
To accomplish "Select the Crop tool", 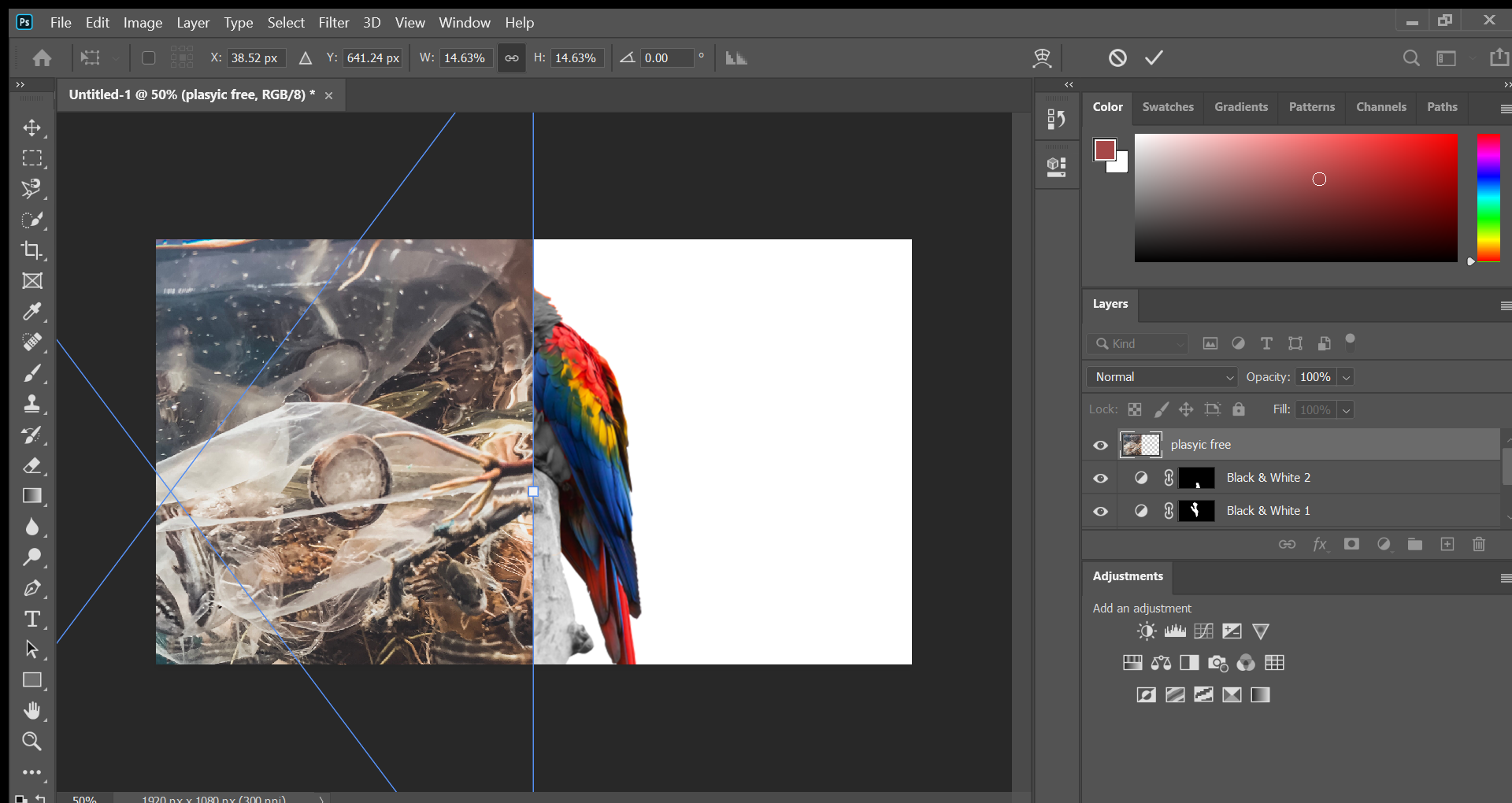I will (31, 250).
